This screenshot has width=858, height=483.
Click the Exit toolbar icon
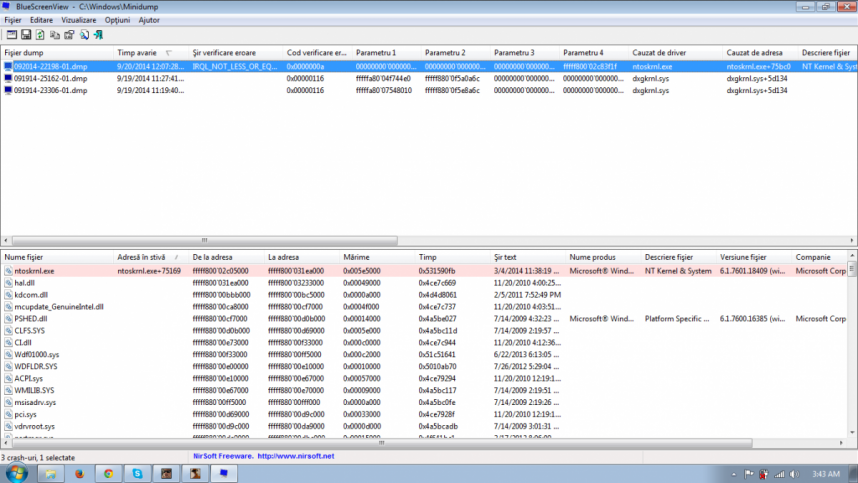point(97,35)
